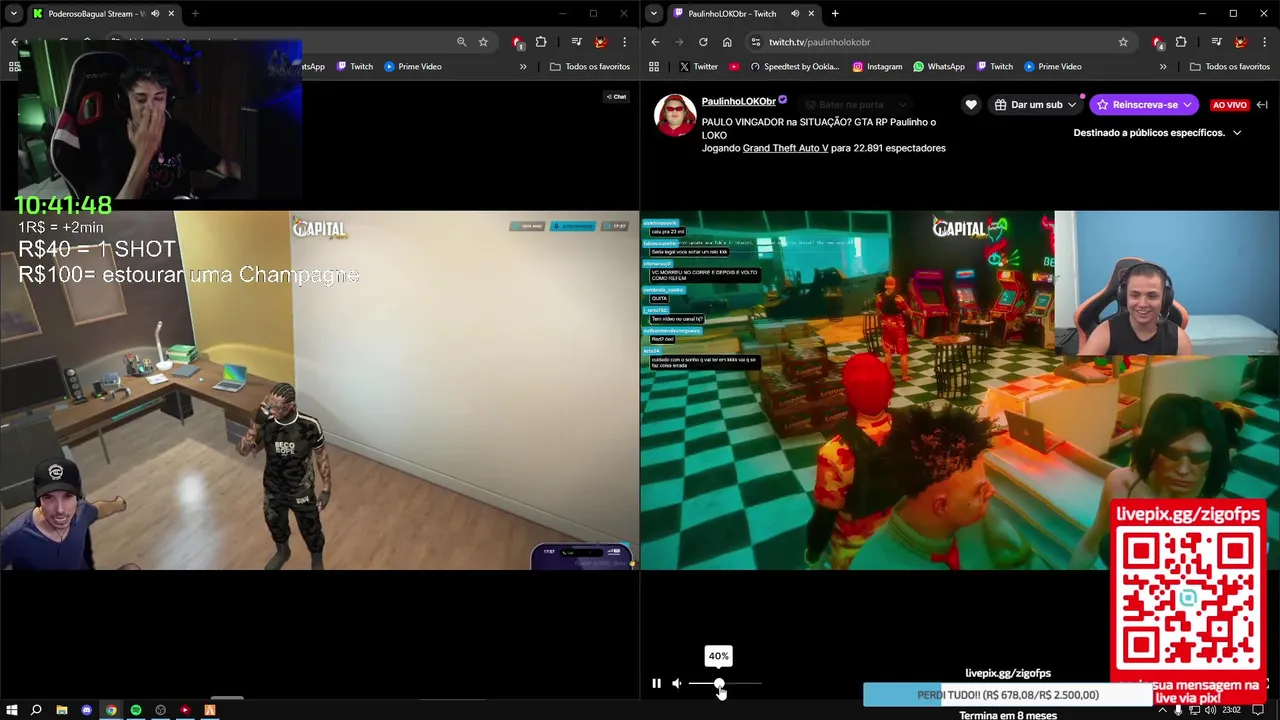Mute the PoderosoBagual tab audio icon
The width and height of the screenshot is (1280, 720).
pyautogui.click(x=155, y=13)
